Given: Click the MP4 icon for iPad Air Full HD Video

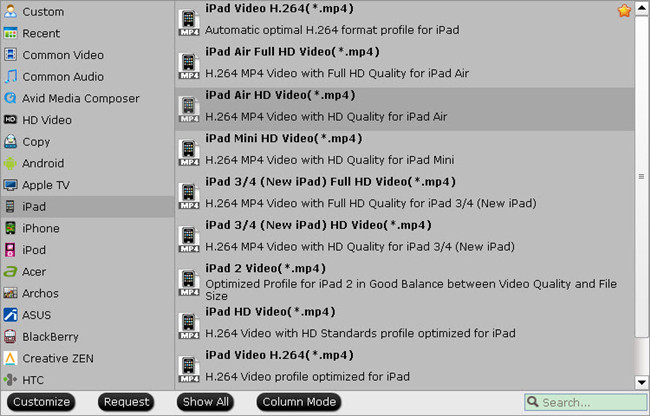Looking at the screenshot, I should pos(189,65).
